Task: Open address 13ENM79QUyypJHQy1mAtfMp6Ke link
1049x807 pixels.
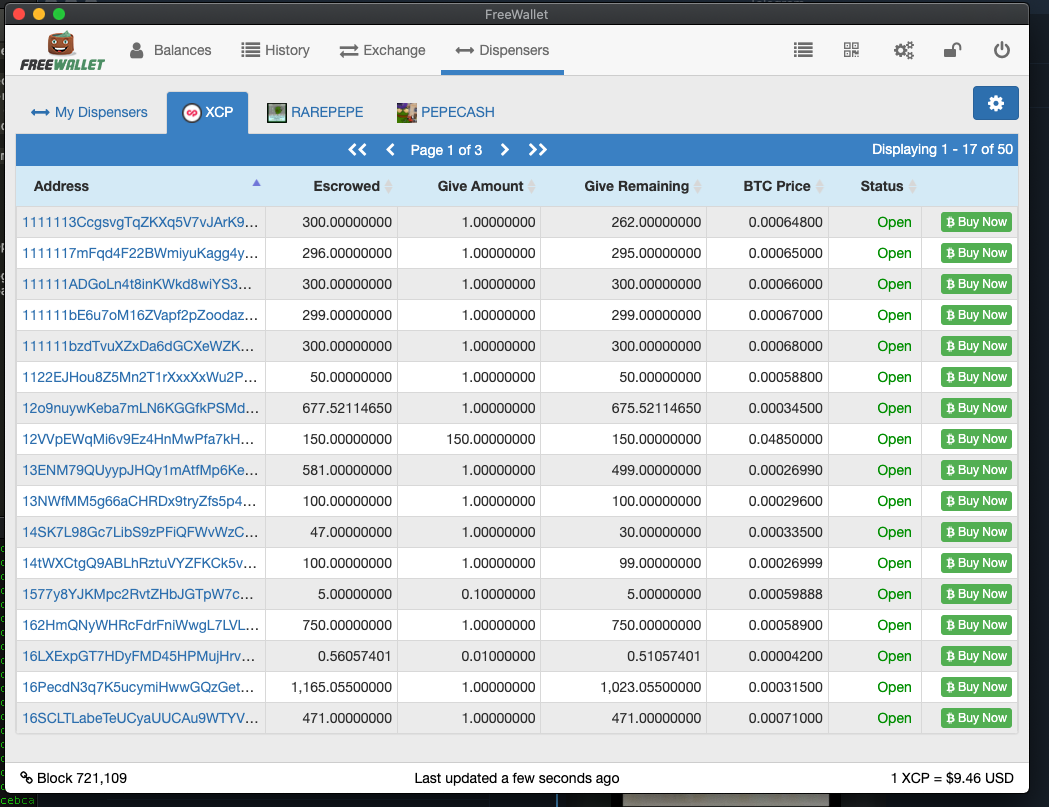Action: coord(138,470)
